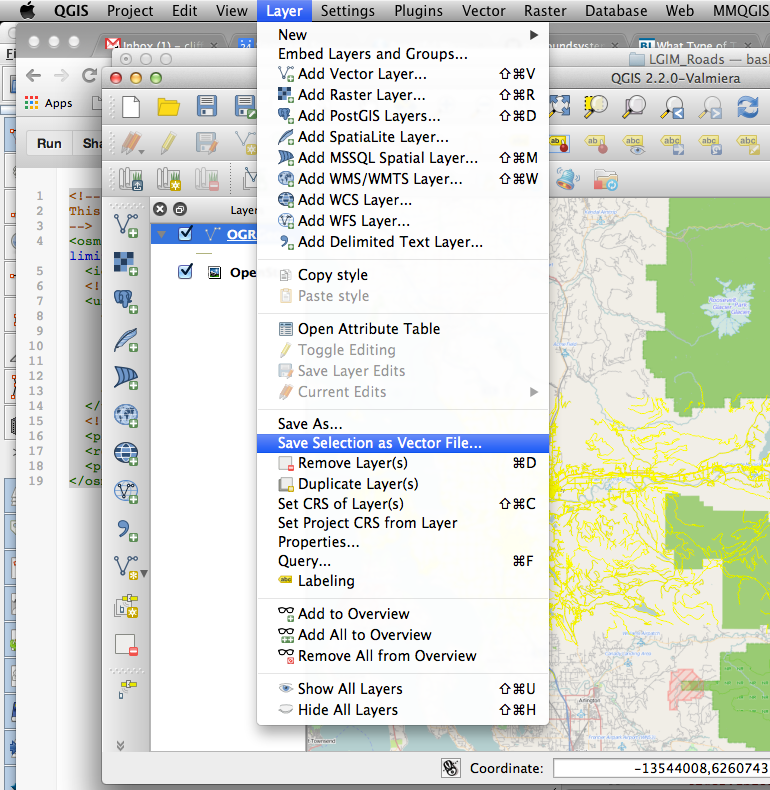This screenshot has height=790, width=770.
Task: Click Add WMS/WMTS Layer globe side icon
Action: (126, 416)
